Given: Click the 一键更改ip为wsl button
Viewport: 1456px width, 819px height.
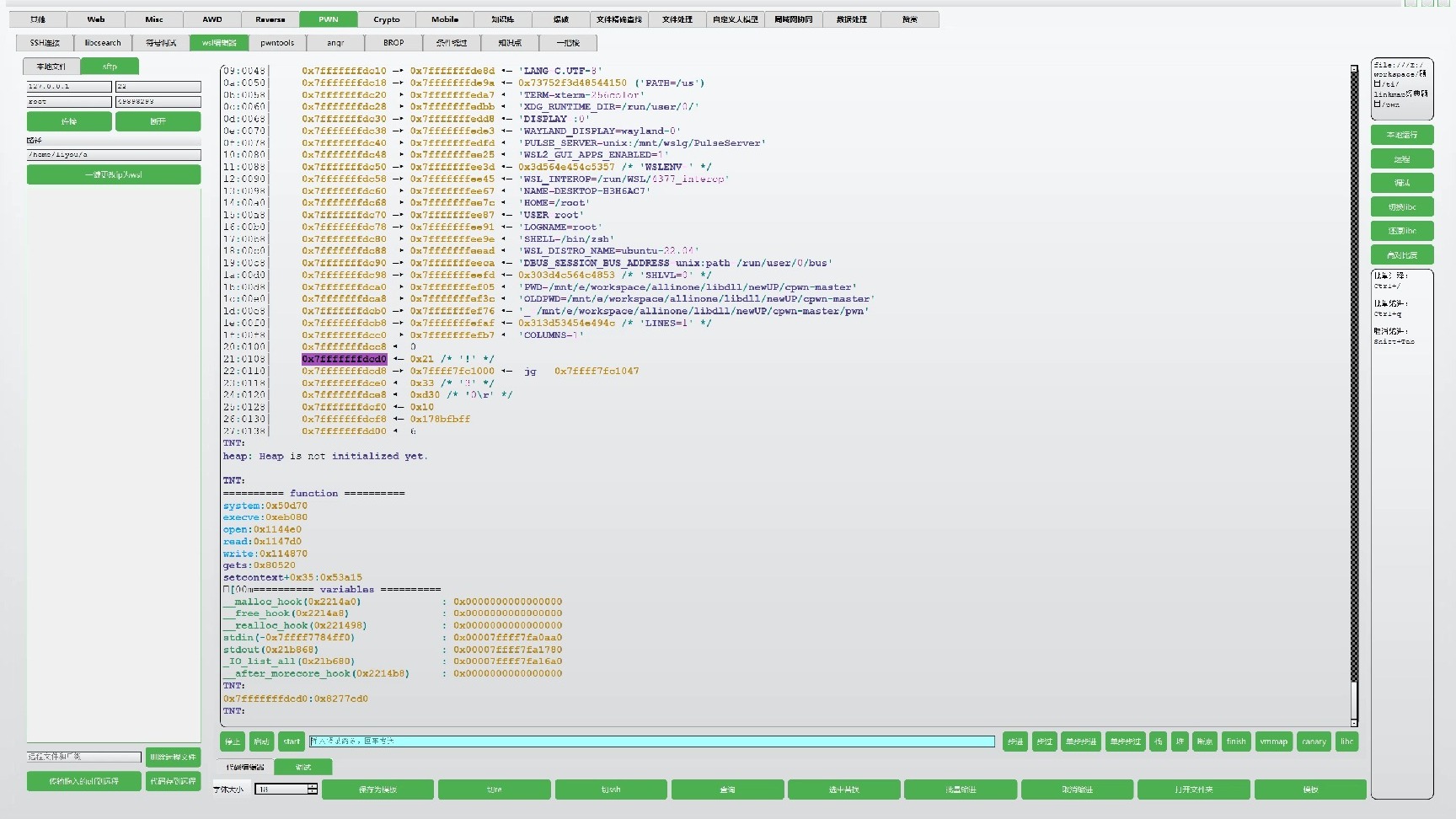Looking at the screenshot, I should (x=114, y=174).
